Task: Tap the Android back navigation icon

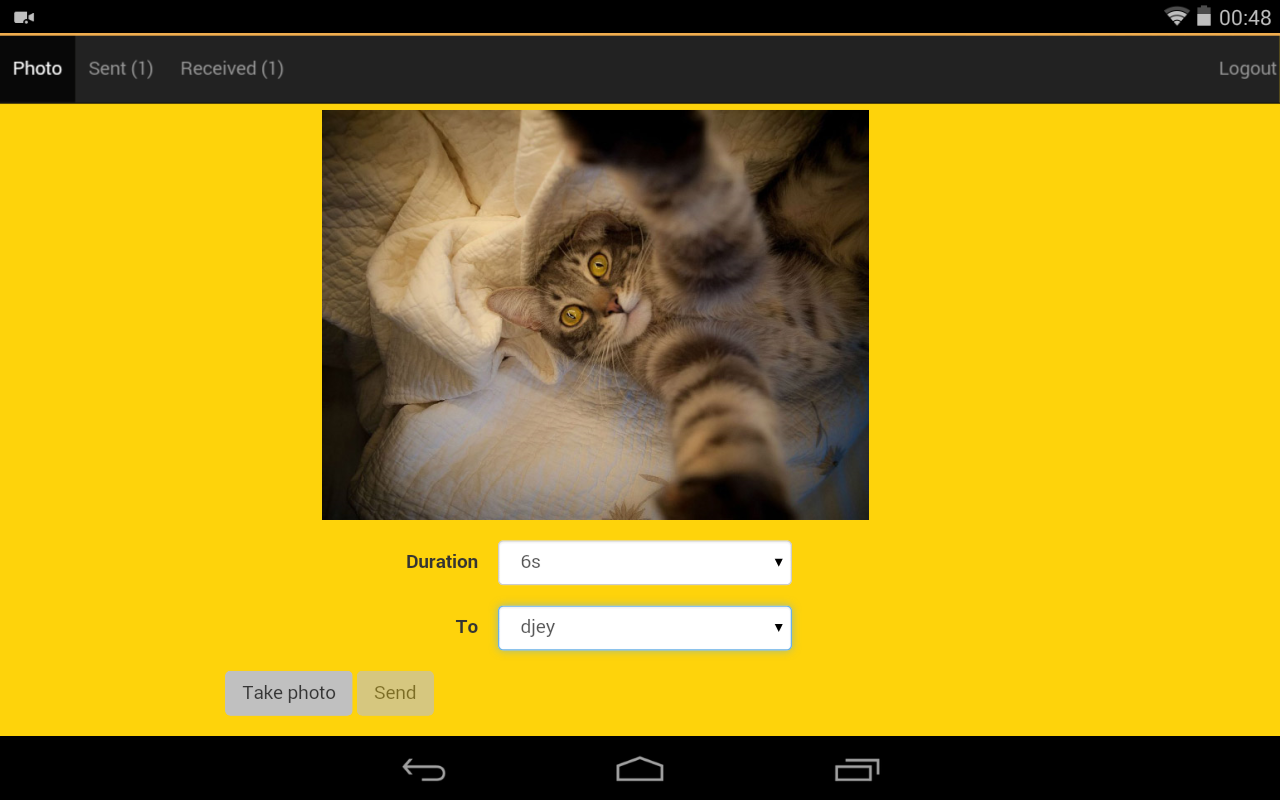Action: [x=424, y=769]
